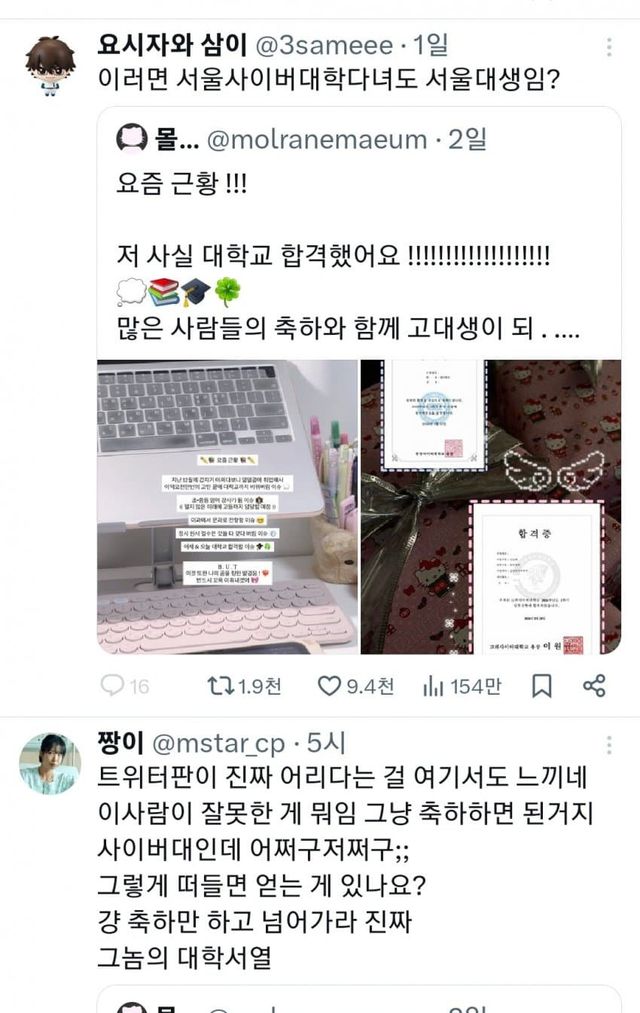Open 짱이 profile avatar photo
Screen dimensions: 640x1013
(50, 764)
